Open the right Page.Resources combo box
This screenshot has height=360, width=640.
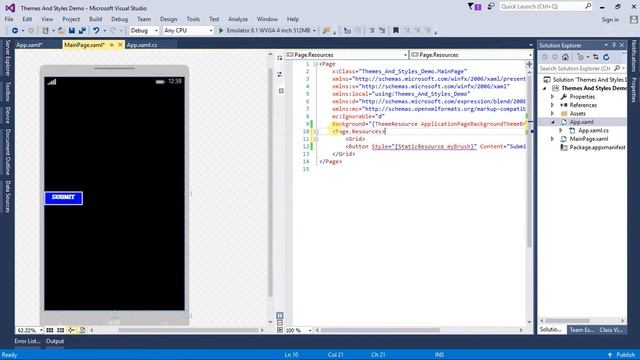click(471, 55)
